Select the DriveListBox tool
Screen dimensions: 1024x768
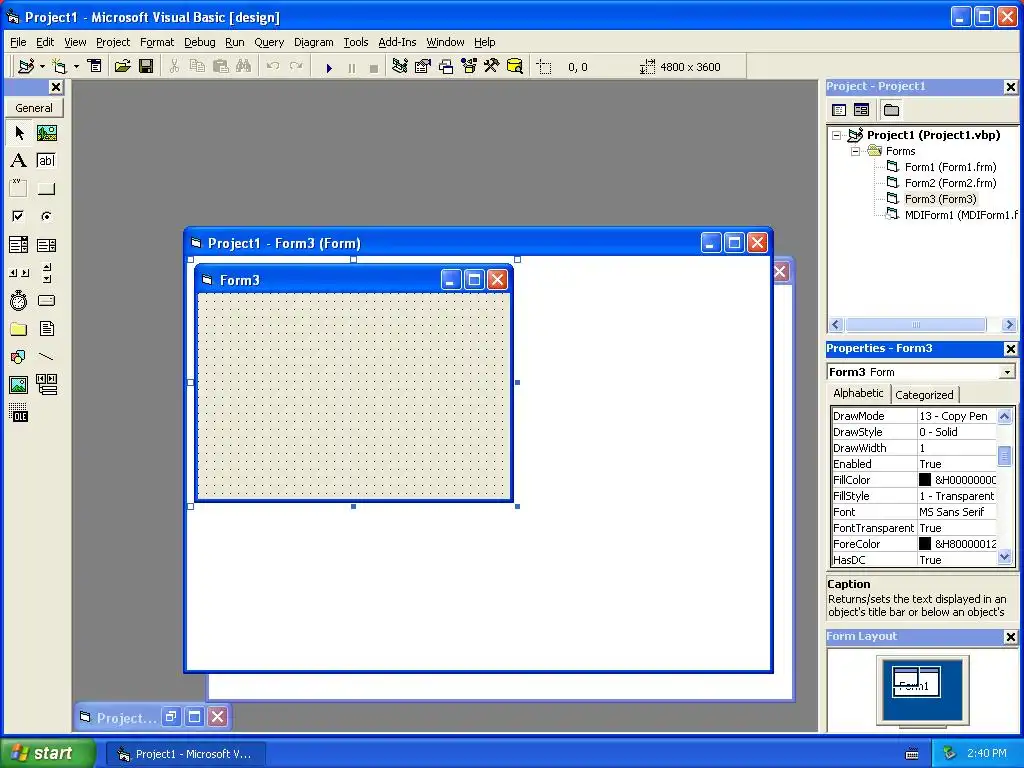(x=46, y=300)
